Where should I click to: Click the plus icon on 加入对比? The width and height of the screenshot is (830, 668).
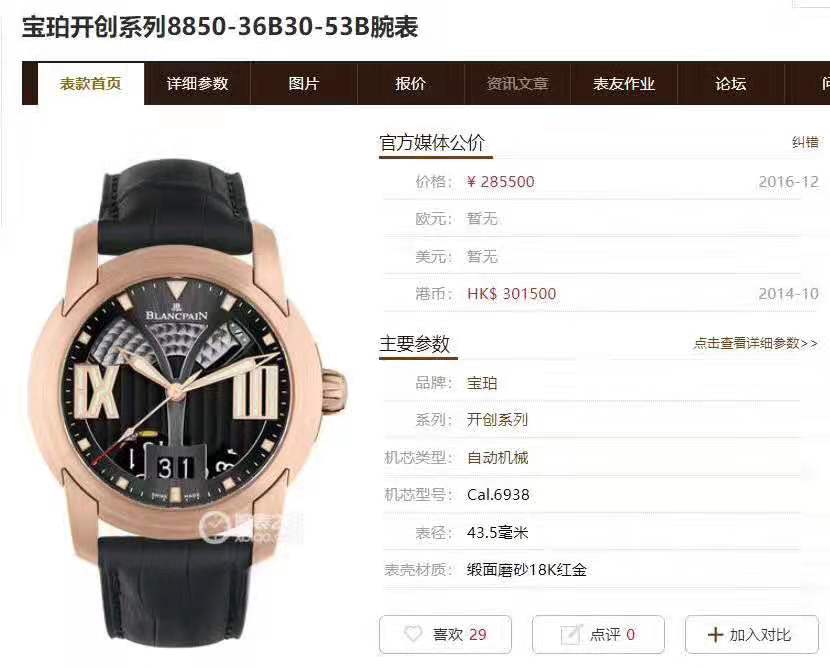(715, 634)
